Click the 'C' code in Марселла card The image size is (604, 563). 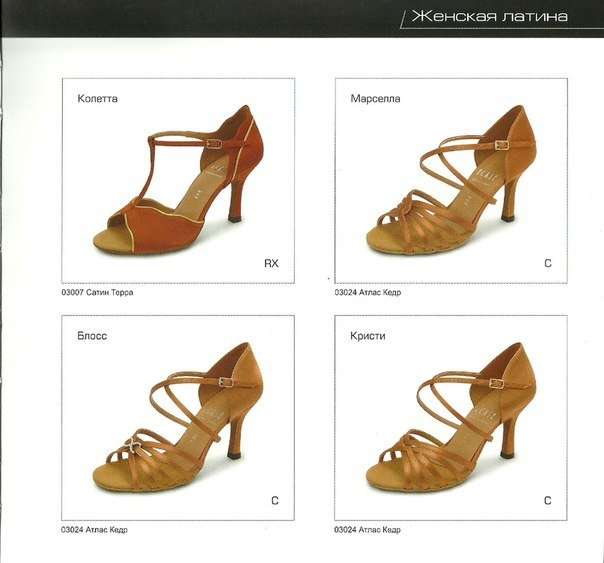(548, 263)
